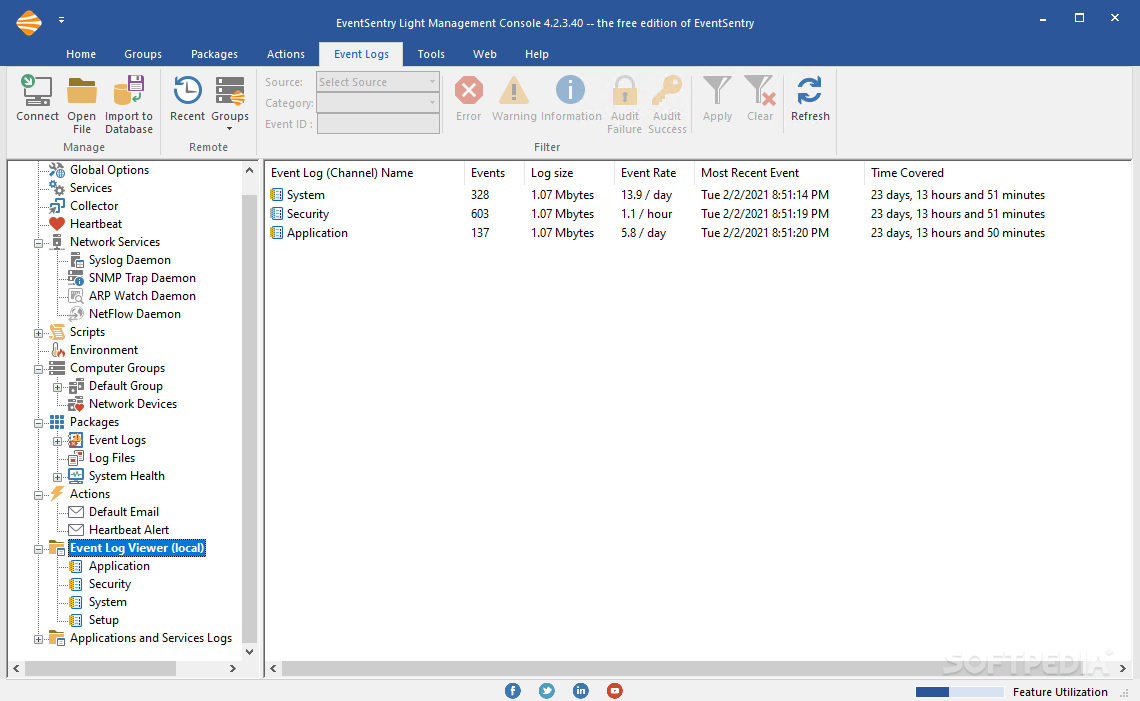Viewport: 1140px width, 701px height.
Task: Collapse the Actions tree node
Action: point(39,495)
